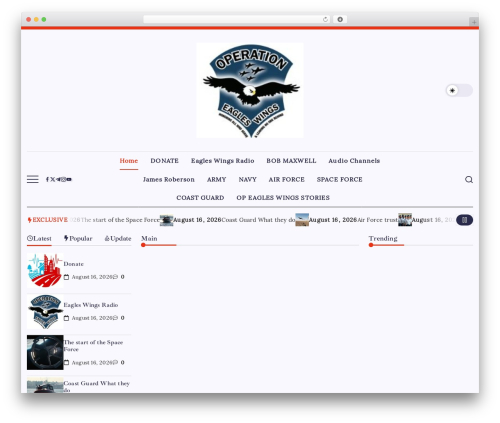Open the Donate post title

74,264
